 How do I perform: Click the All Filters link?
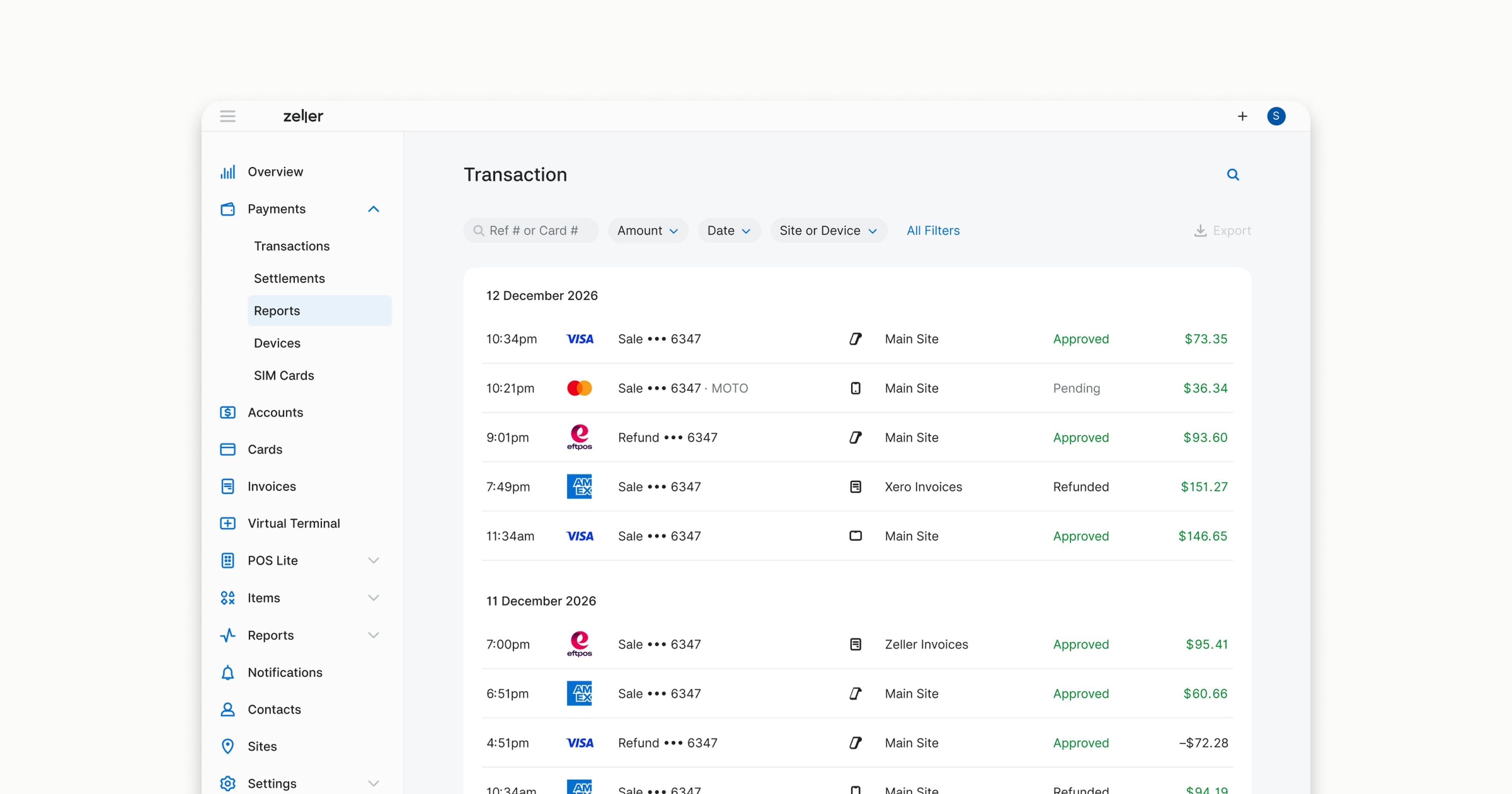933,231
